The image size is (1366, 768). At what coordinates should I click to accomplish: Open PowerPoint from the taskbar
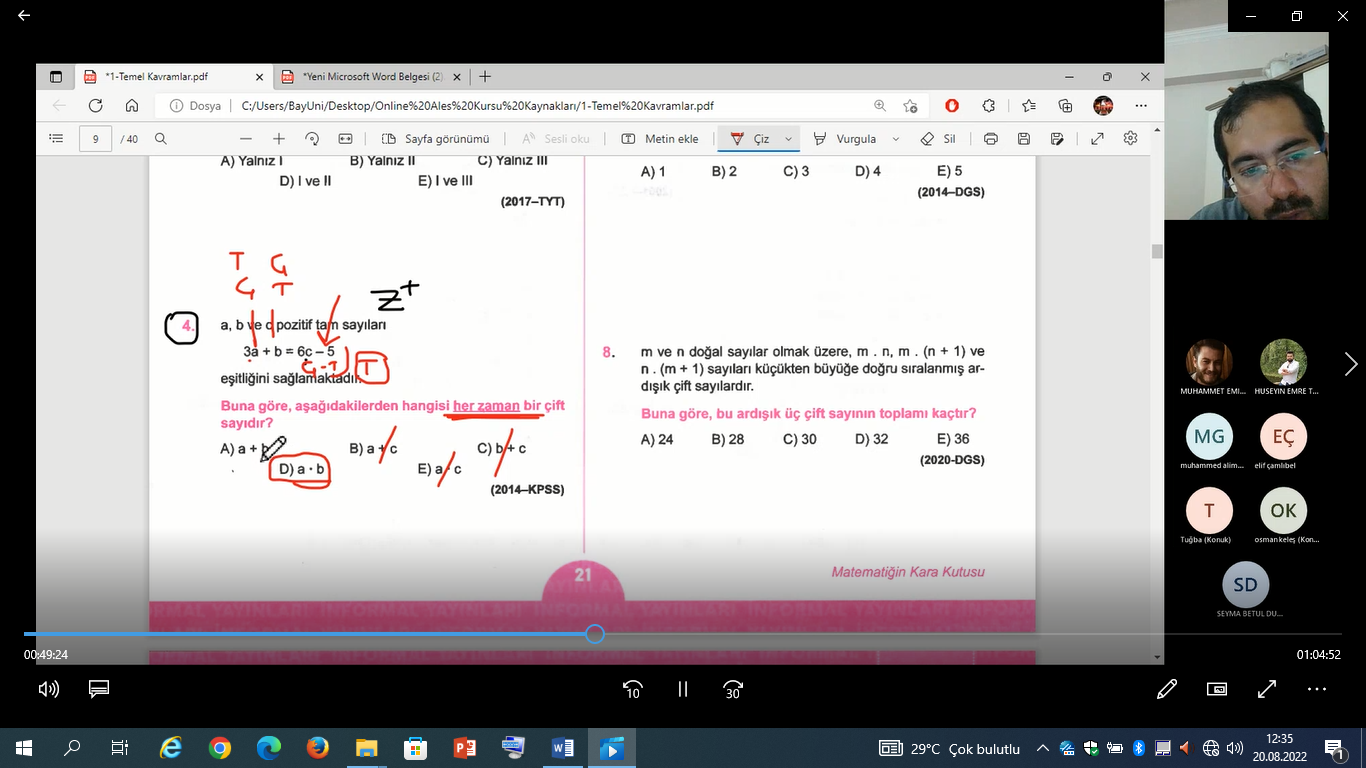pyautogui.click(x=465, y=748)
